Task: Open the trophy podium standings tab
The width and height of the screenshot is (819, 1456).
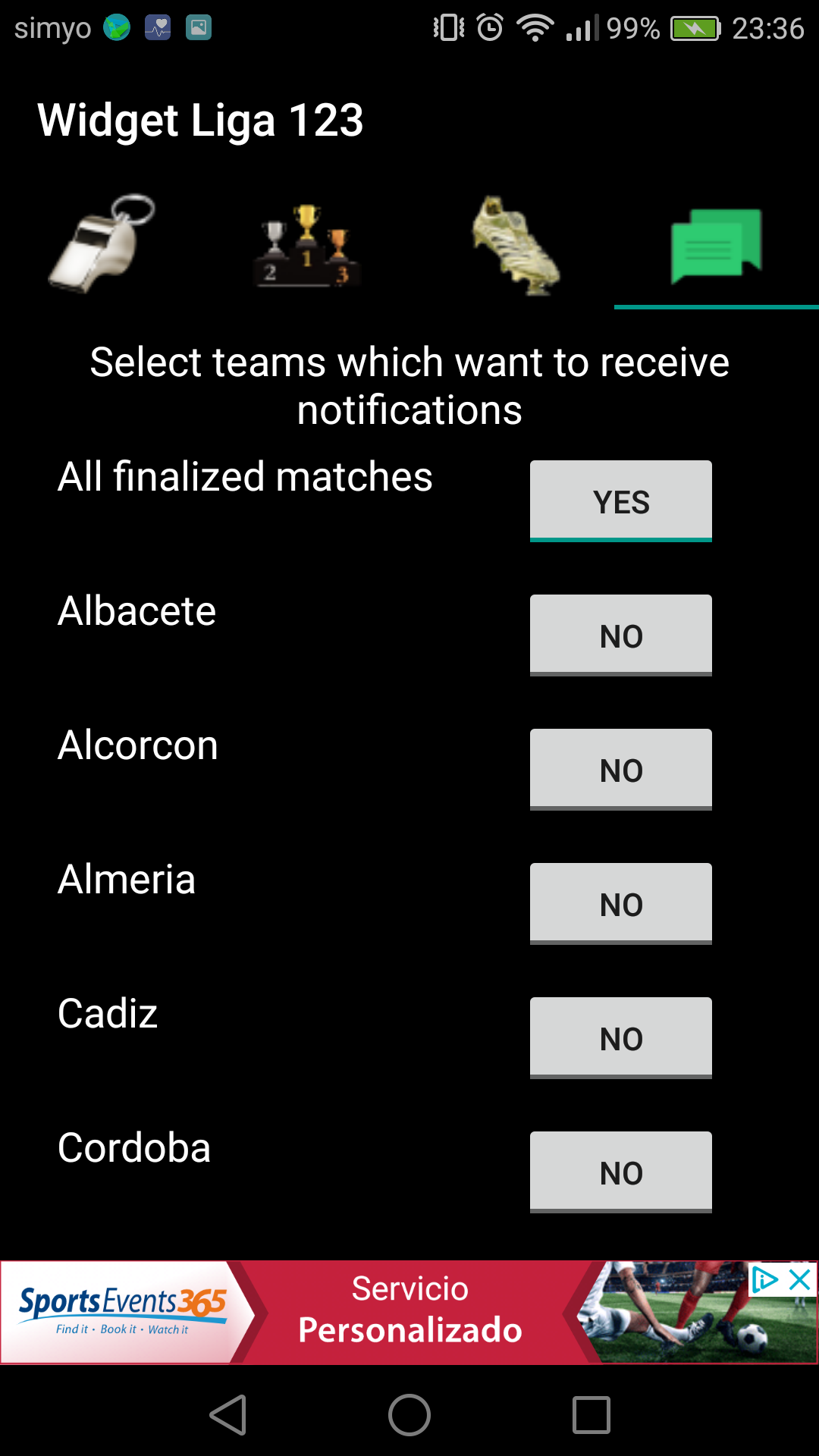Action: point(307,244)
